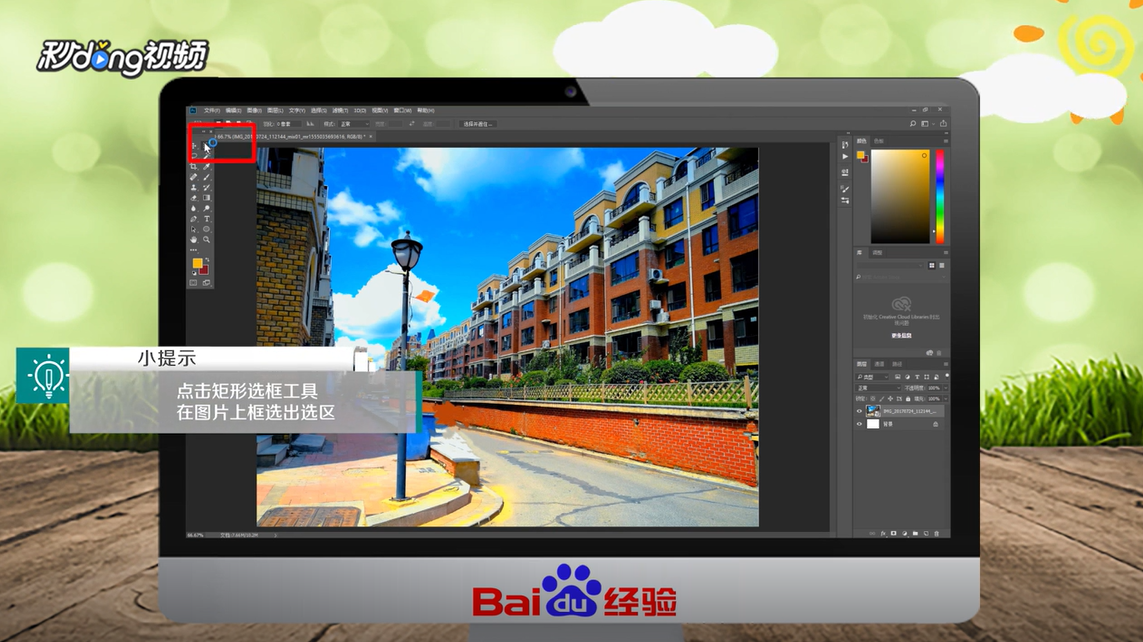Select the Lasso tool
This screenshot has height=642, width=1143.
pyautogui.click(x=193, y=156)
